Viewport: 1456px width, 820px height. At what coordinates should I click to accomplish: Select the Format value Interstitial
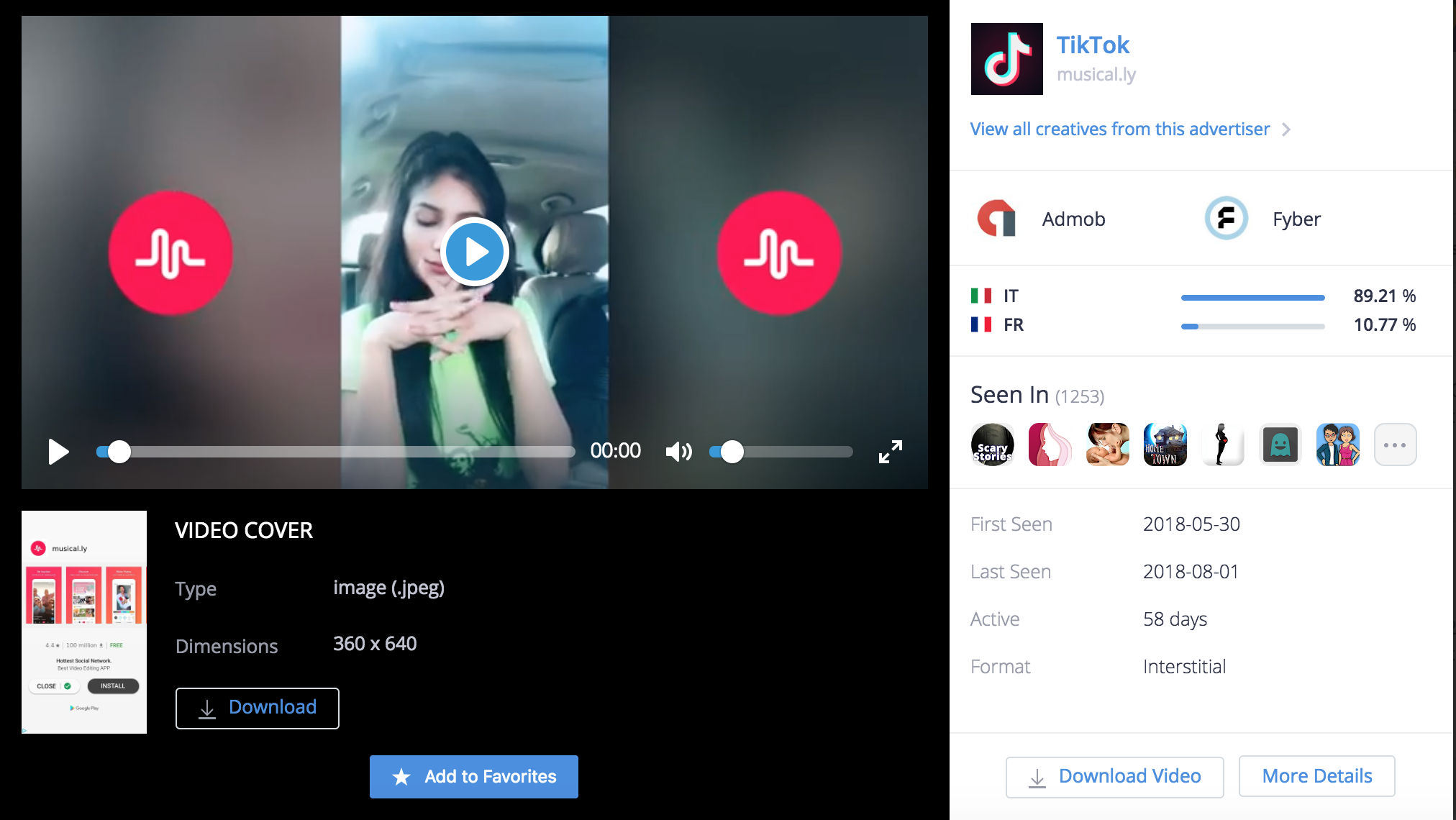pyautogui.click(x=1184, y=667)
